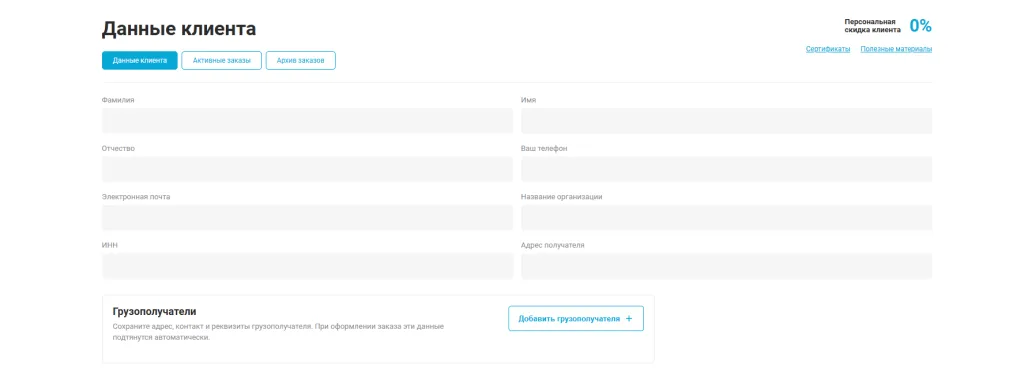Viewport: 1024px width, 391px height.
Task: Click the Адрес получателя field
Action: [727, 266]
